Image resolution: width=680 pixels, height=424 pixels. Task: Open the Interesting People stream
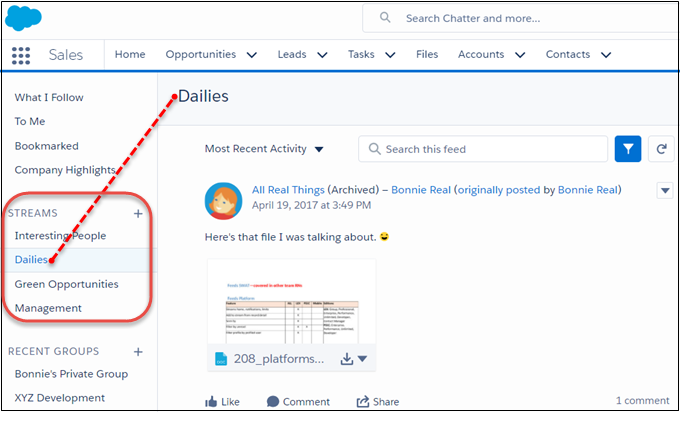click(x=60, y=236)
